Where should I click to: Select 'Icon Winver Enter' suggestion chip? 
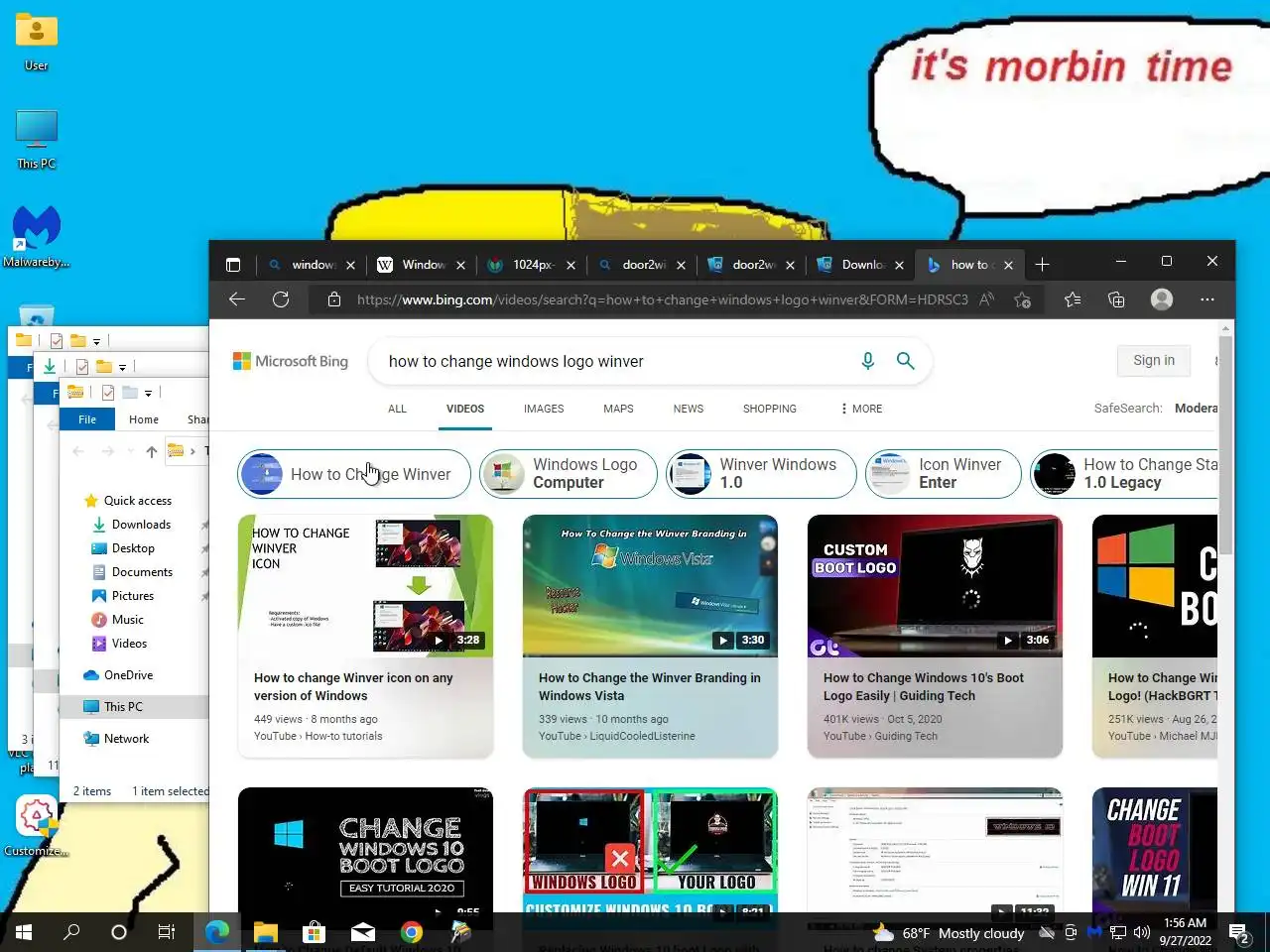(x=943, y=474)
